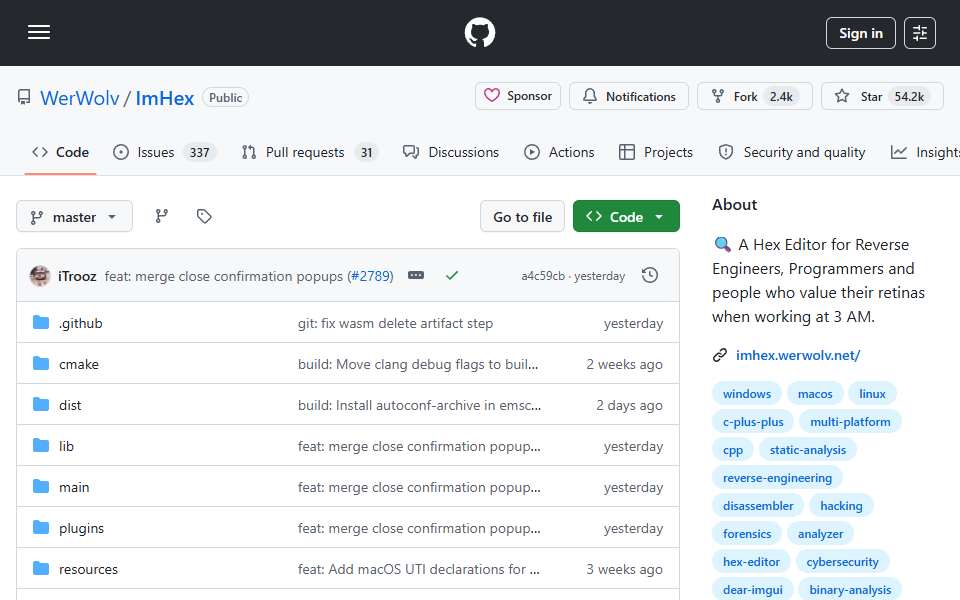Screen dimensions: 960x600
Task: Open pull request #2789 link
Action: (372, 277)
